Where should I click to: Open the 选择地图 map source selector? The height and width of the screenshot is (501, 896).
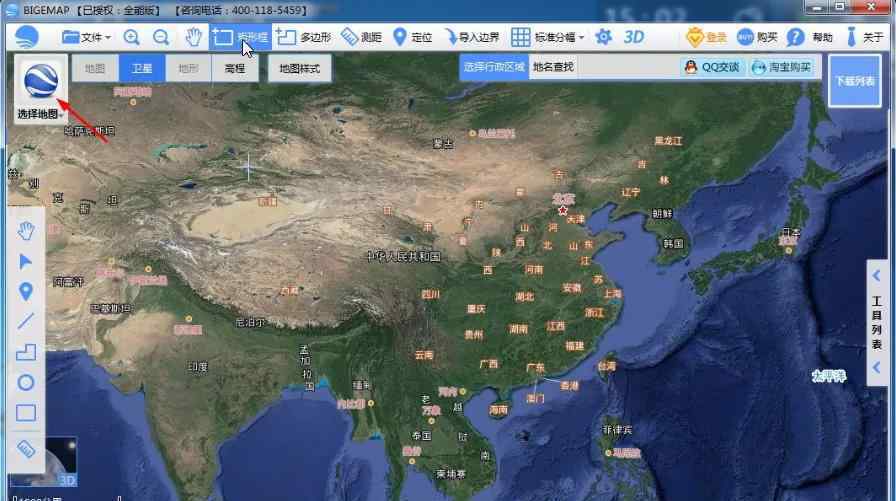coord(41,89)
